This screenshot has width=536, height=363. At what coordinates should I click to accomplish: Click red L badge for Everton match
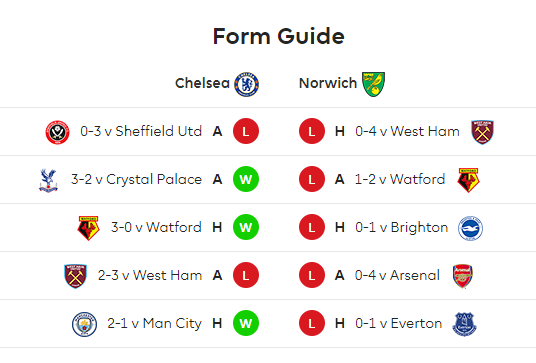[x=312, y=323]
